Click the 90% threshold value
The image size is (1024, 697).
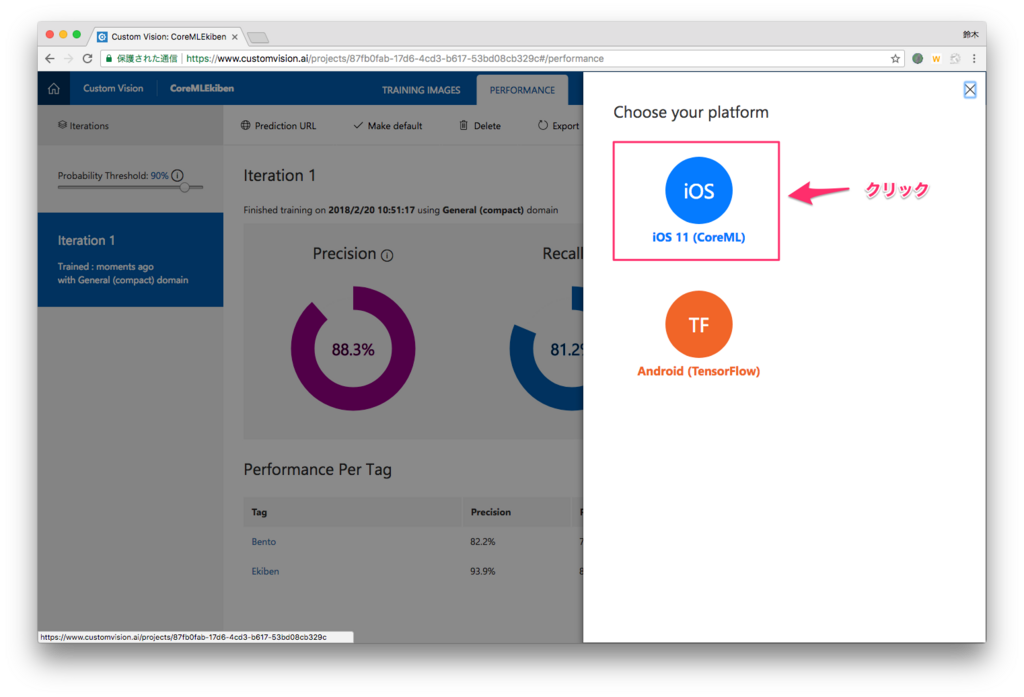[159, 176]
